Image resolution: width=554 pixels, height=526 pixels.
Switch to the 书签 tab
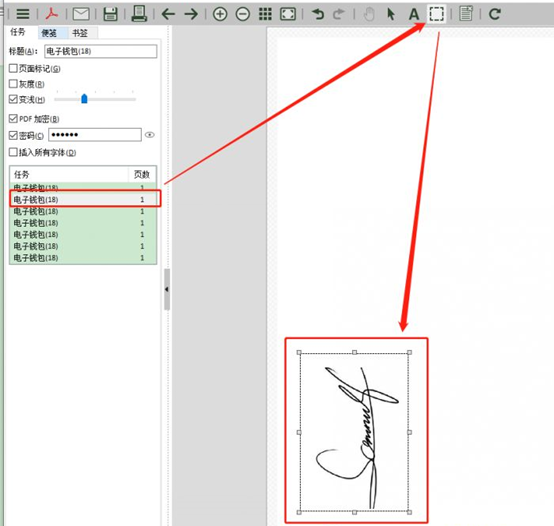(80, 33)
